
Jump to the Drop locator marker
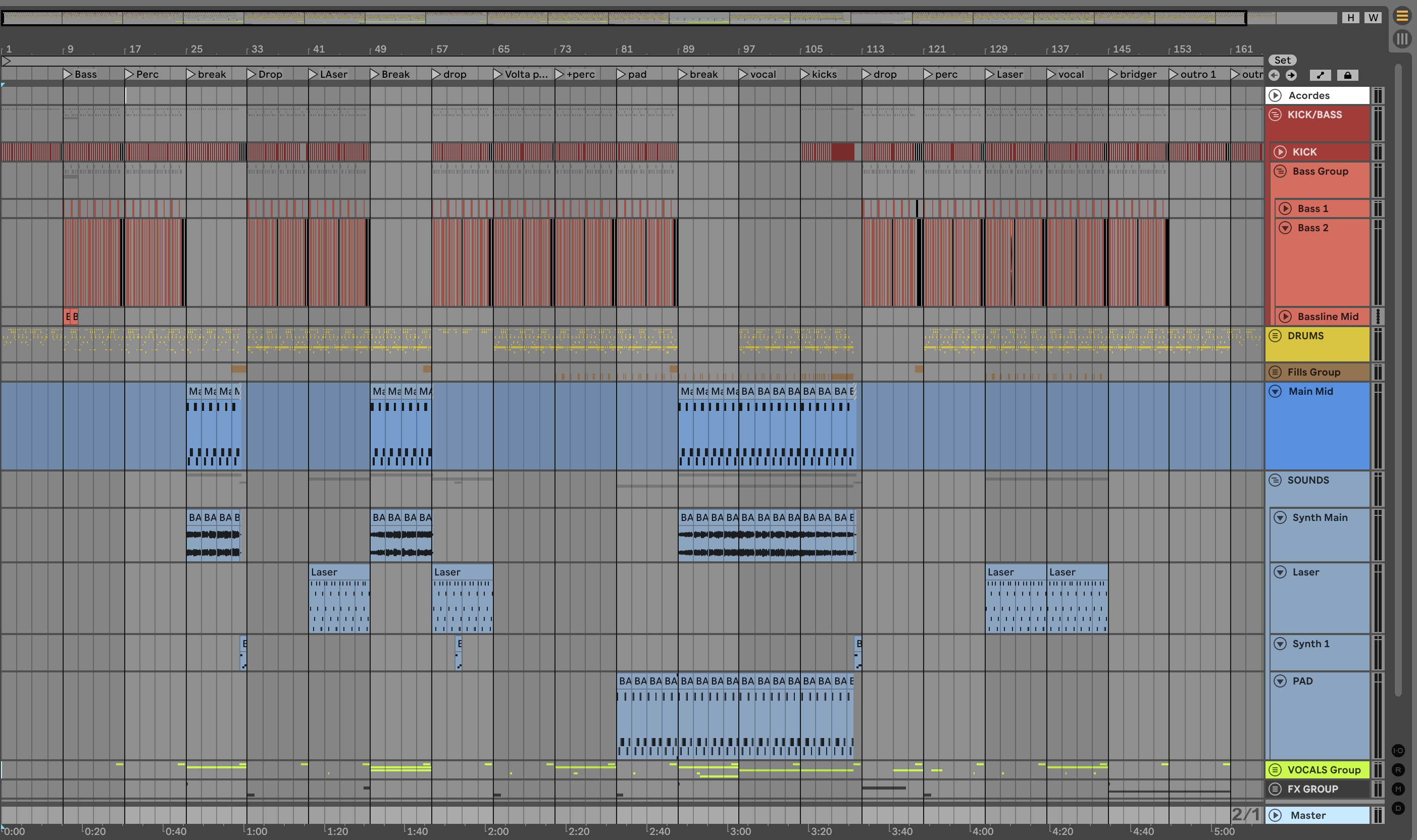252,74
